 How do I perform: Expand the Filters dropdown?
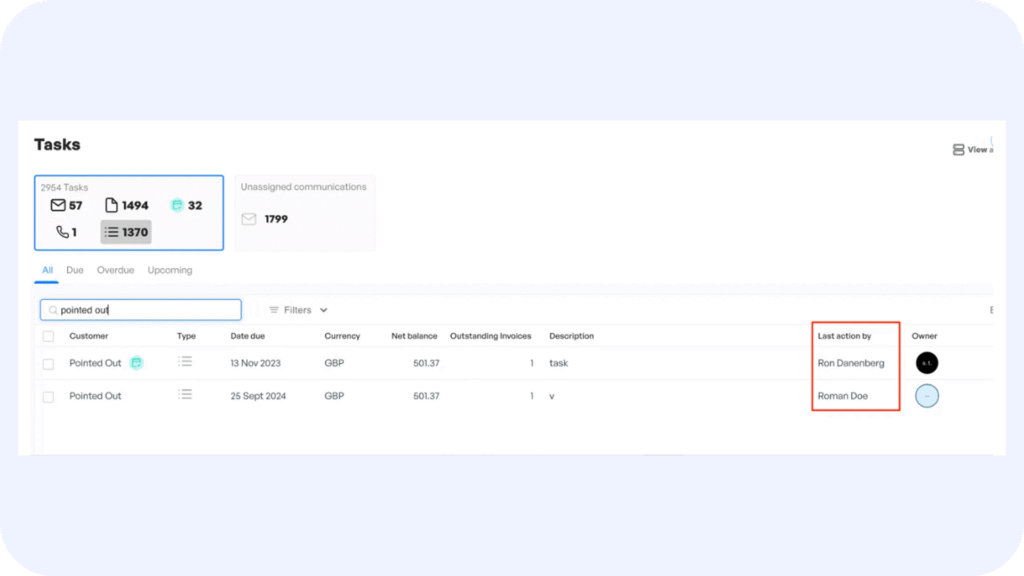pos(298,310)
